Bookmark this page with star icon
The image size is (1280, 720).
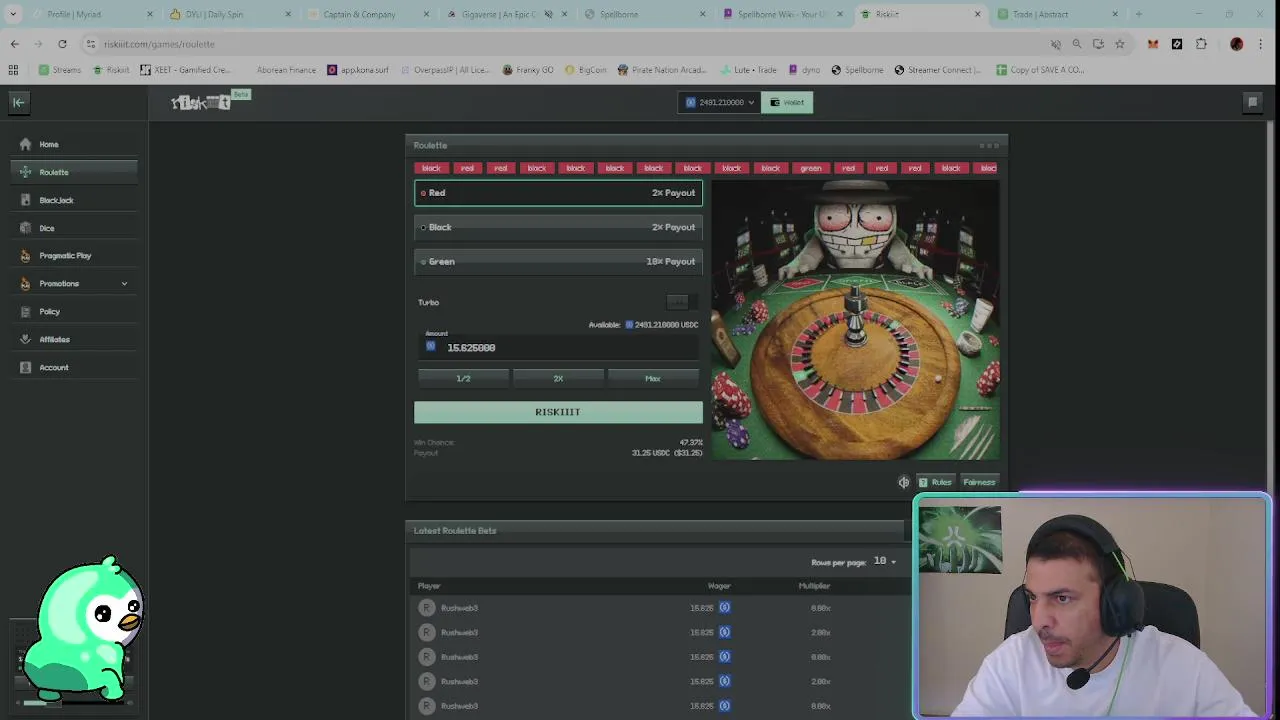(1120, 44)
